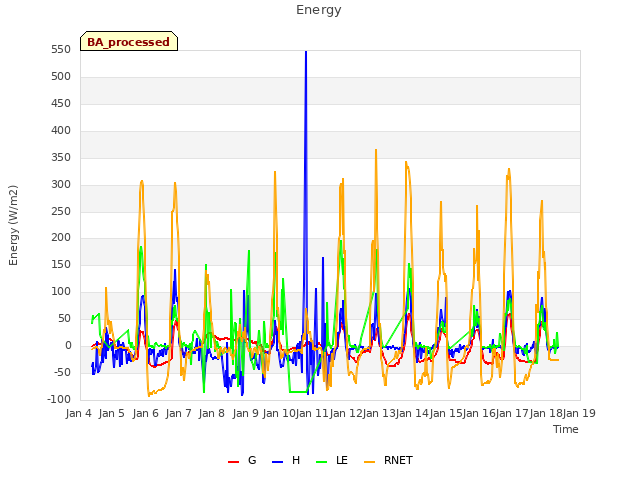The image size is (640, 480).
Task: Click the tall blue H spike peak at 550
Action: pyautogui.click(x=306, y=52)
